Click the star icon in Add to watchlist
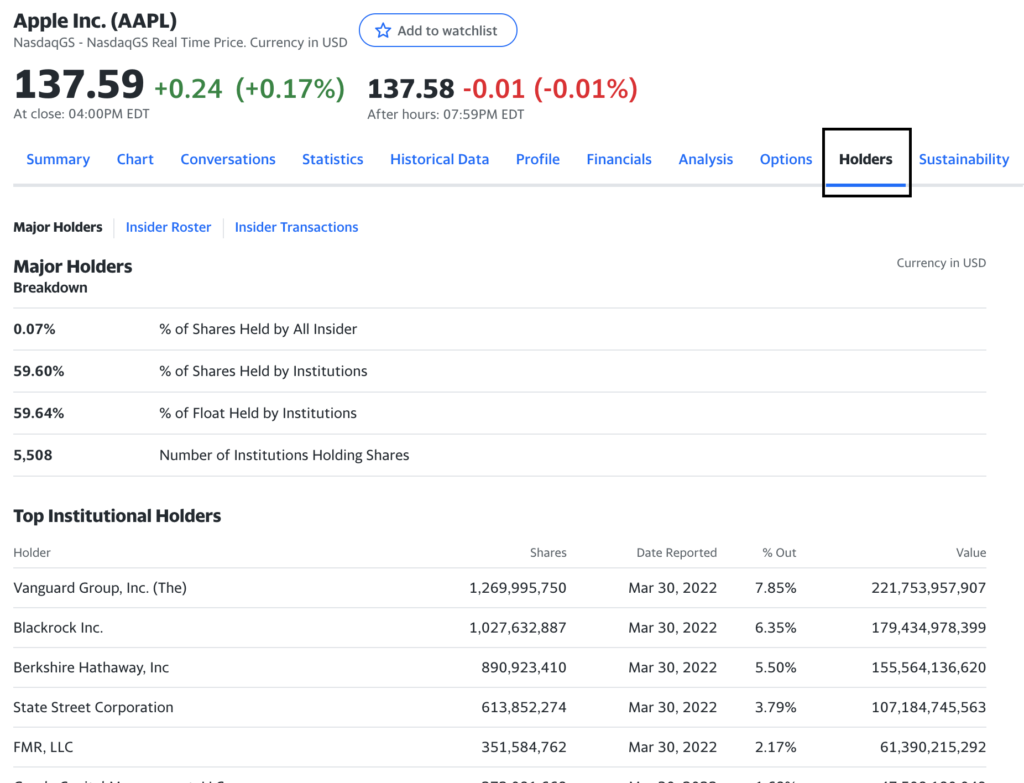The image size is (1024, 783). point(383,31)
